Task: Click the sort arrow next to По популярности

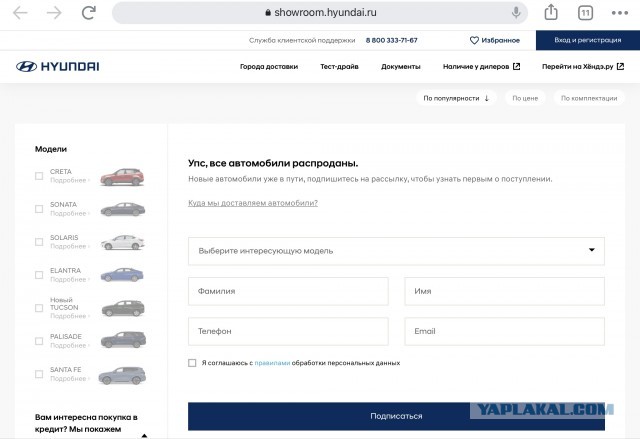Action: pos(487,98)
